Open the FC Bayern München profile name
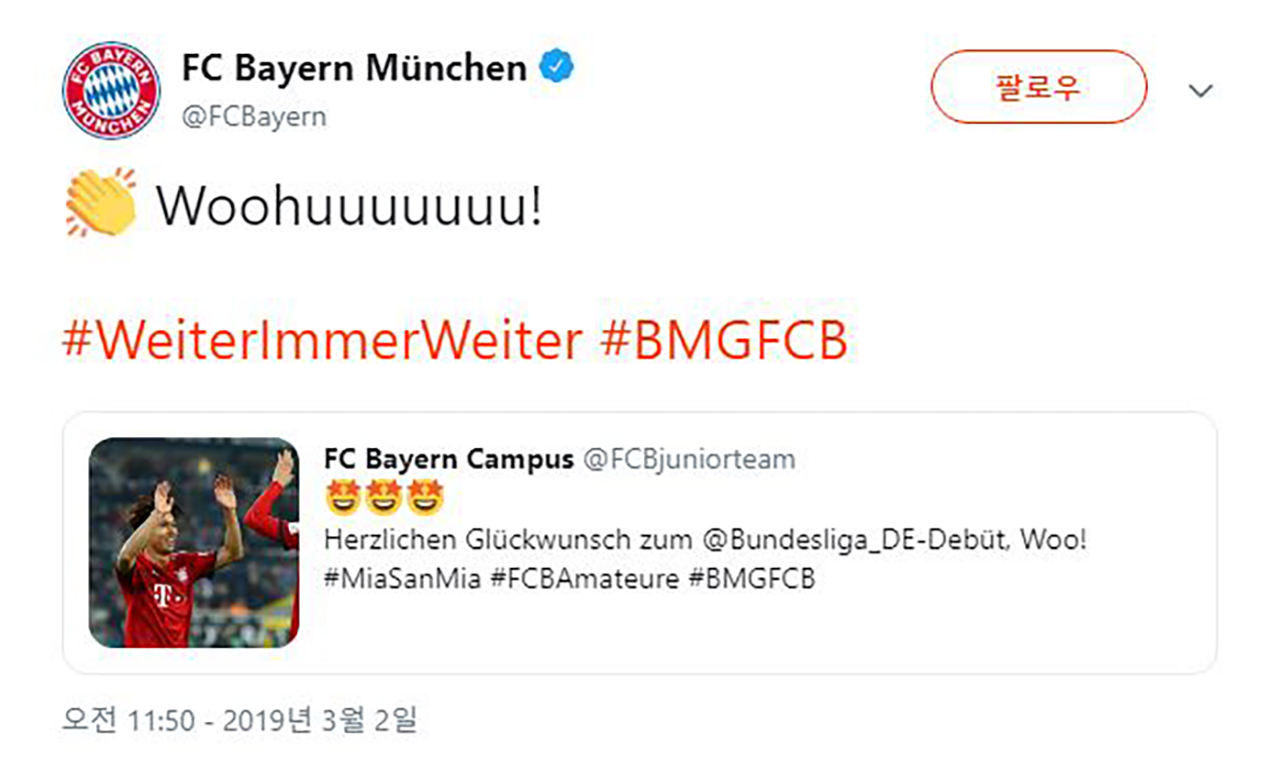The image size is (1280, 766). (x=354, y=69)
